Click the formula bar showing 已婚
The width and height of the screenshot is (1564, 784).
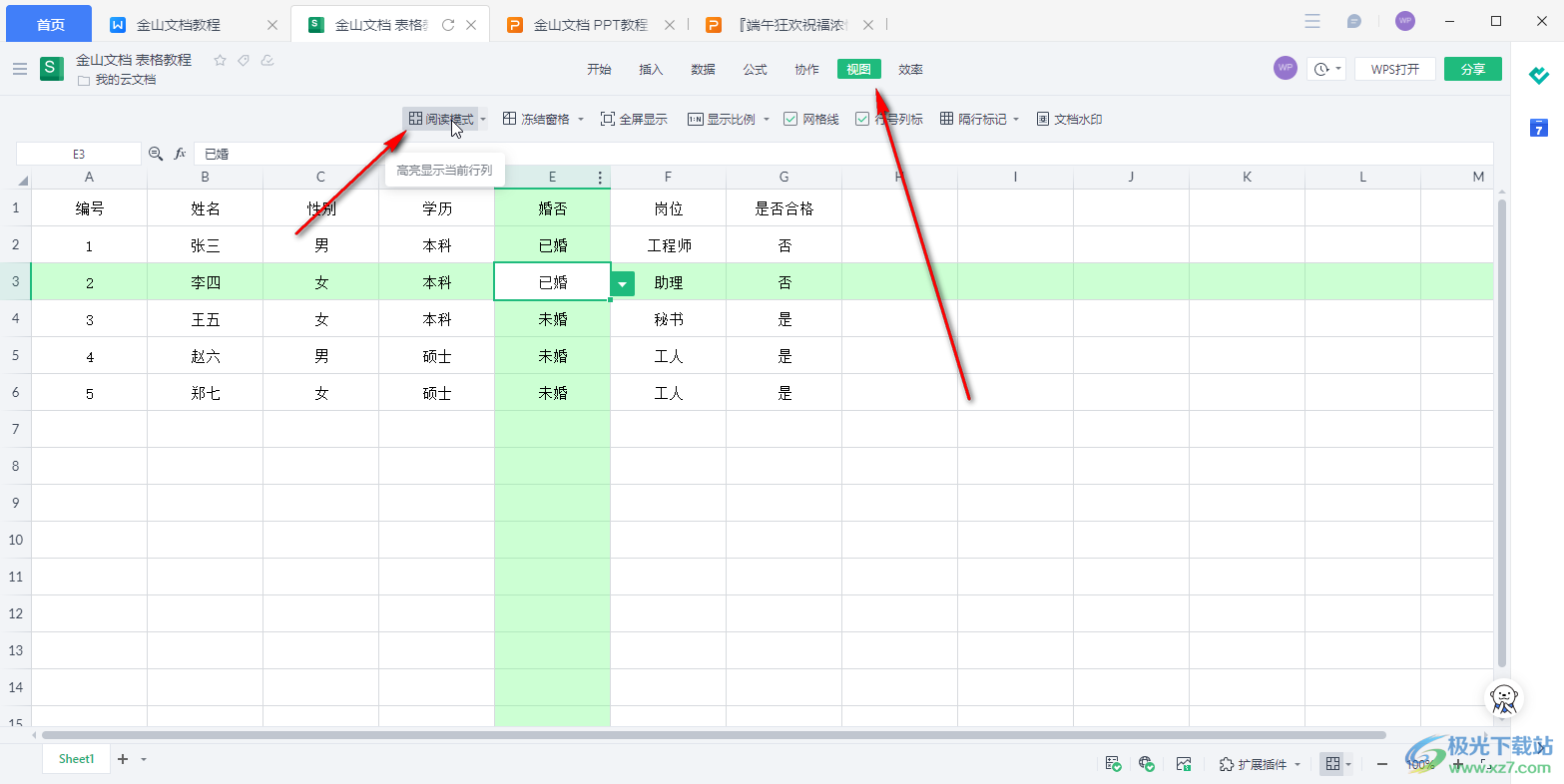[x=843, y=154]
